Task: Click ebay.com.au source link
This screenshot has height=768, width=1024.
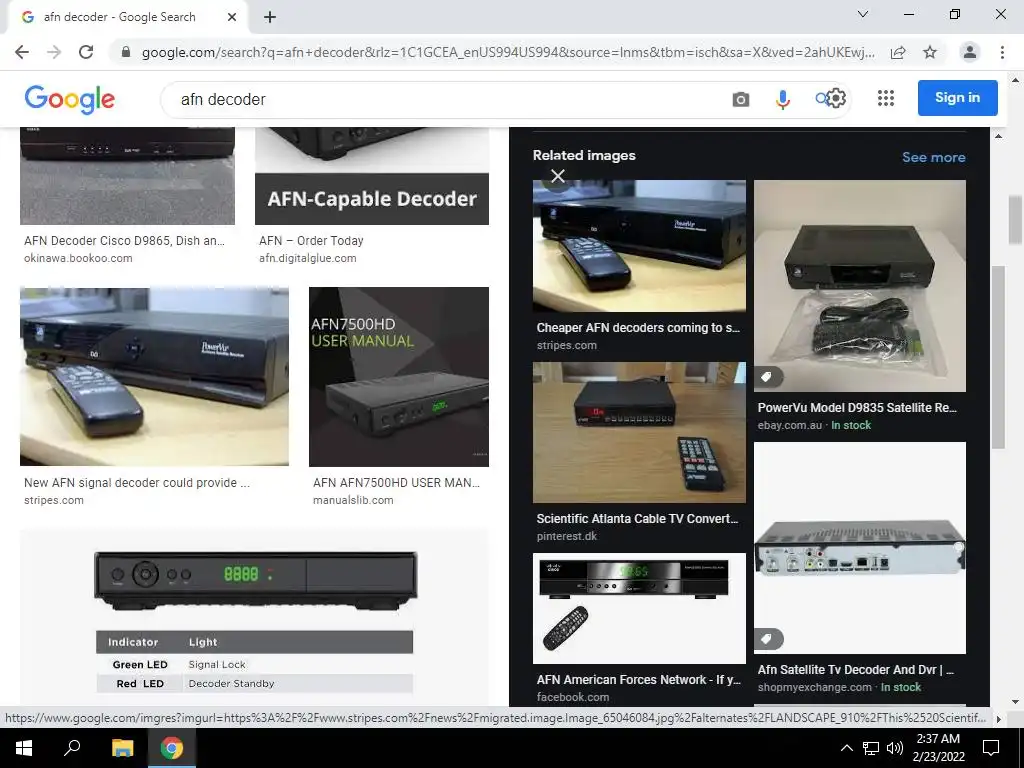Action: click(790, 425)
